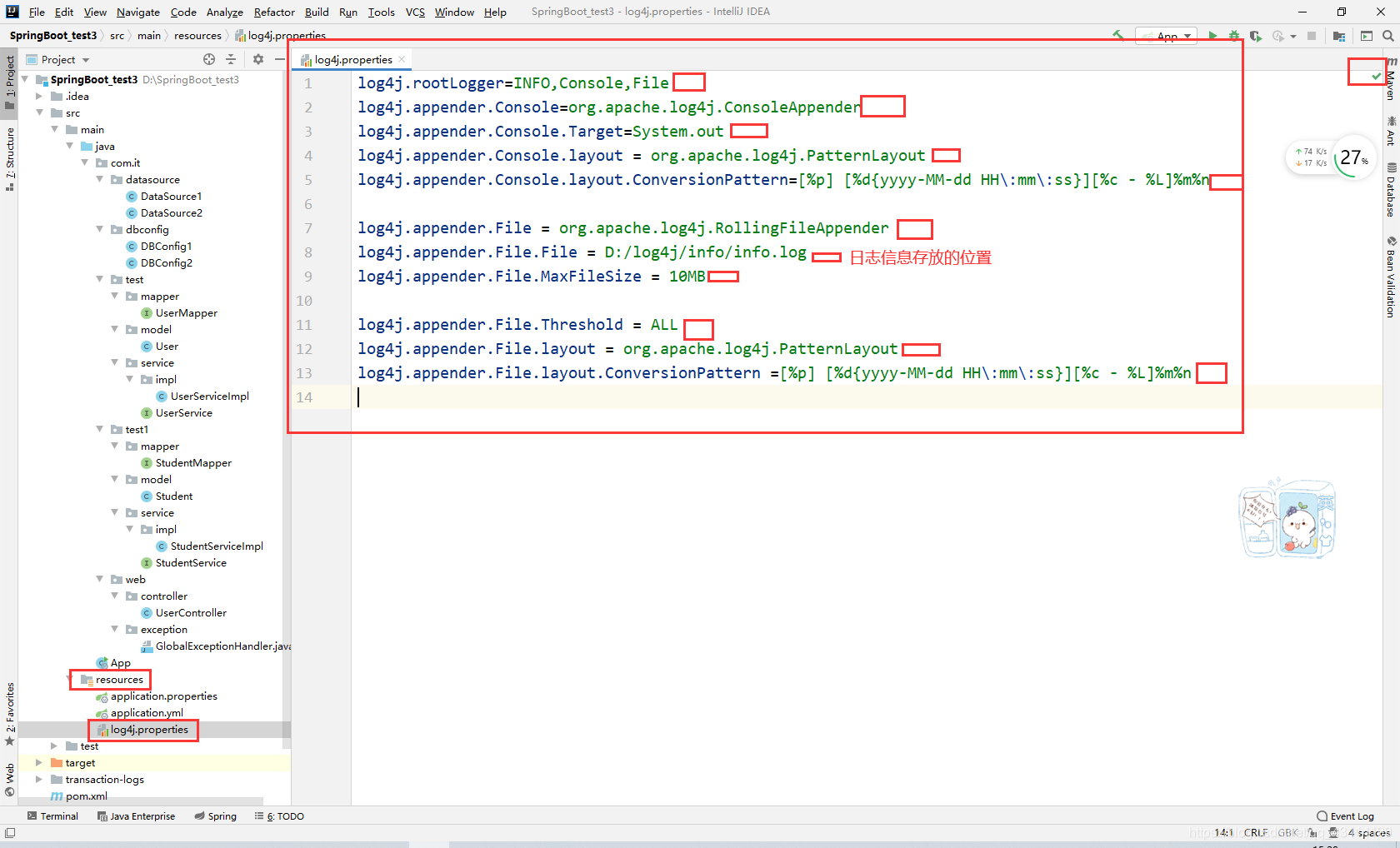Run the App configuration with green play icon
Image resolution: width=1400 pixels, height=848 pixels.
(x=1212, y=36)
